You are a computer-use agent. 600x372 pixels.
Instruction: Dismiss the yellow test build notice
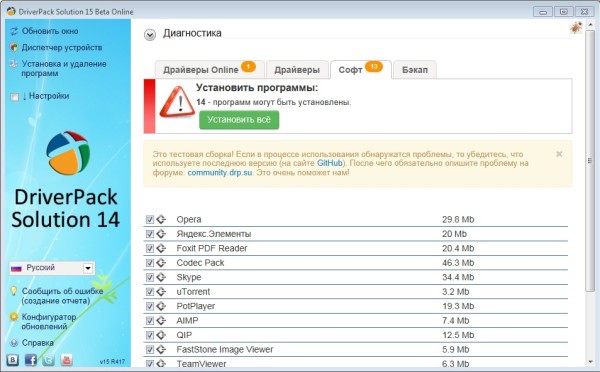pos(559,154)
